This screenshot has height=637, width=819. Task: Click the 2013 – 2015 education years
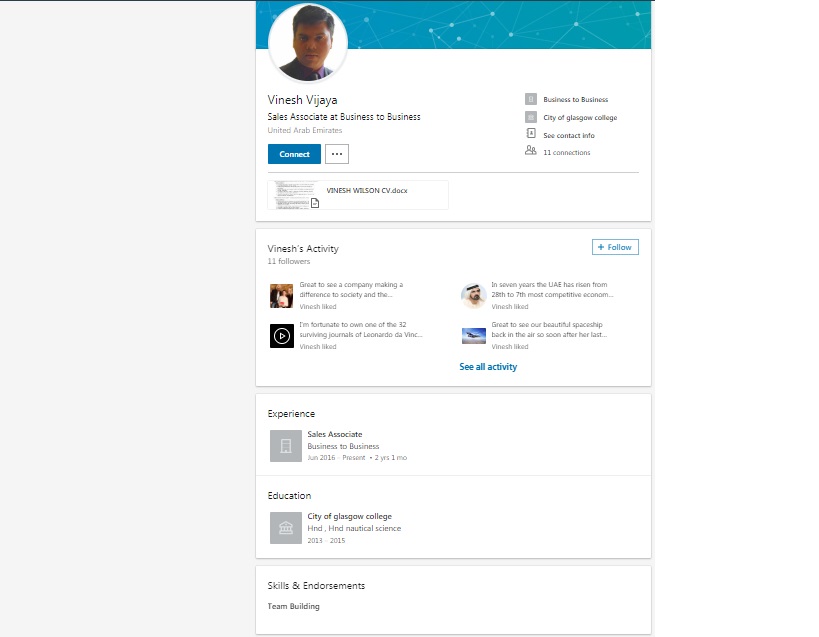click(x=326, y=540)
